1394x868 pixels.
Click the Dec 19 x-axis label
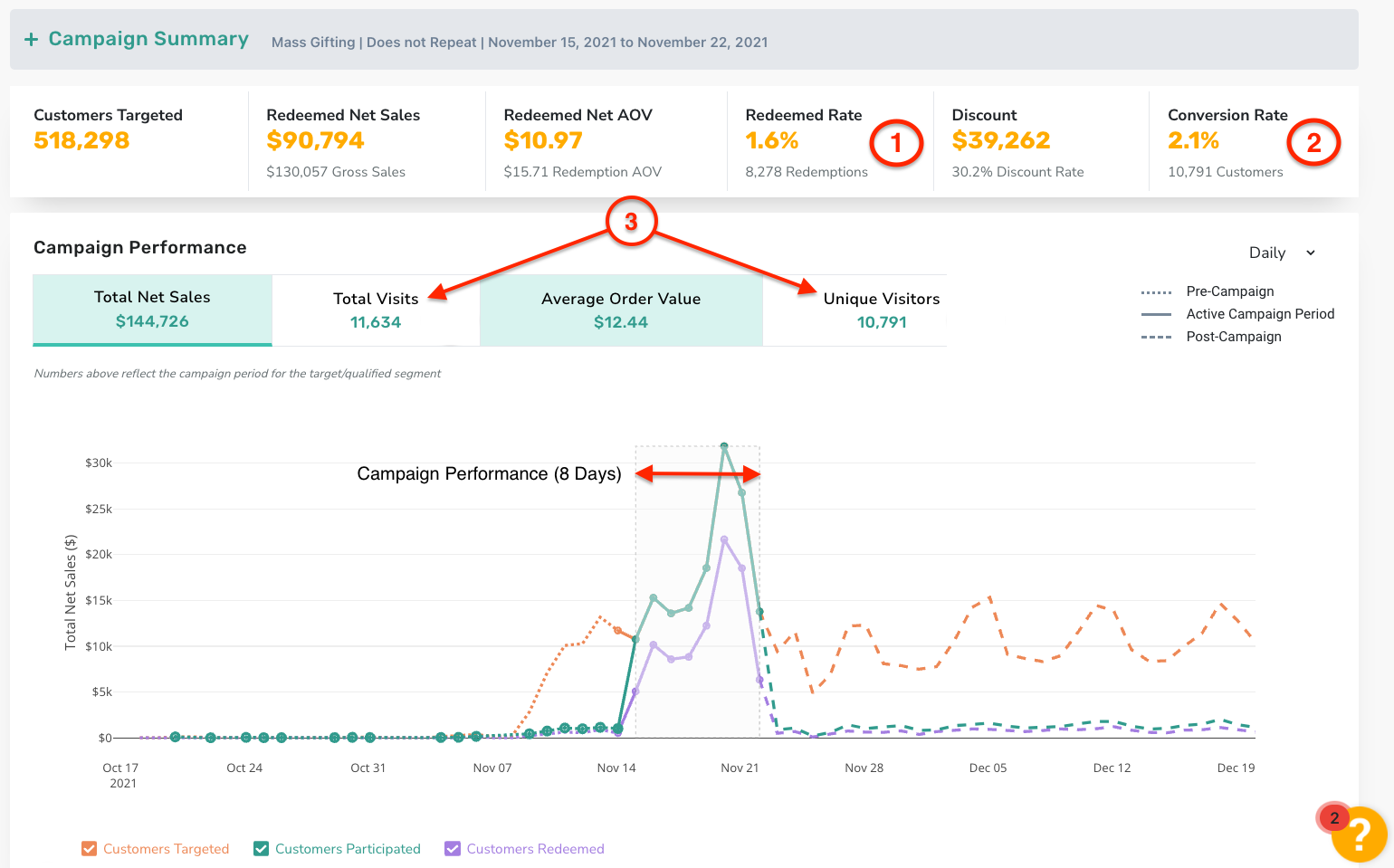(1236, 768)
